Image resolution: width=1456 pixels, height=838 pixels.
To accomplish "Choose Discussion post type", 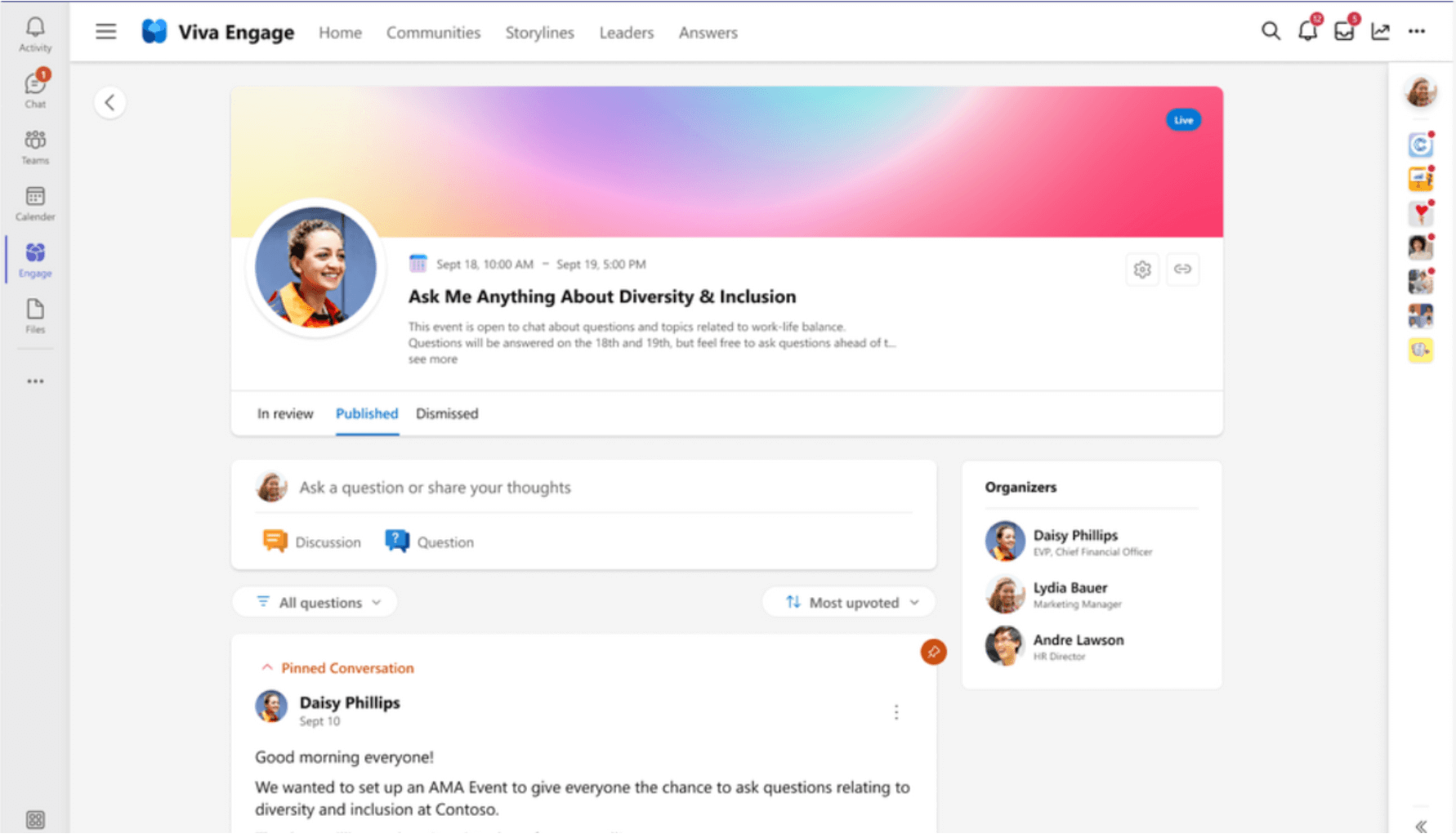I will pyautogui.click(x=311, y=542).
